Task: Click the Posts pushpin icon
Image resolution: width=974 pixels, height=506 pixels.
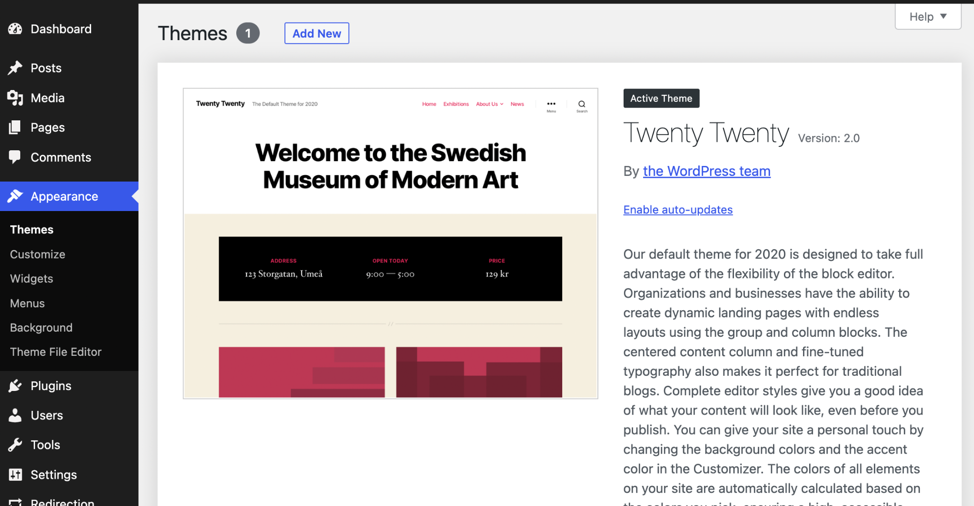Action: click(x=15, y=68)
